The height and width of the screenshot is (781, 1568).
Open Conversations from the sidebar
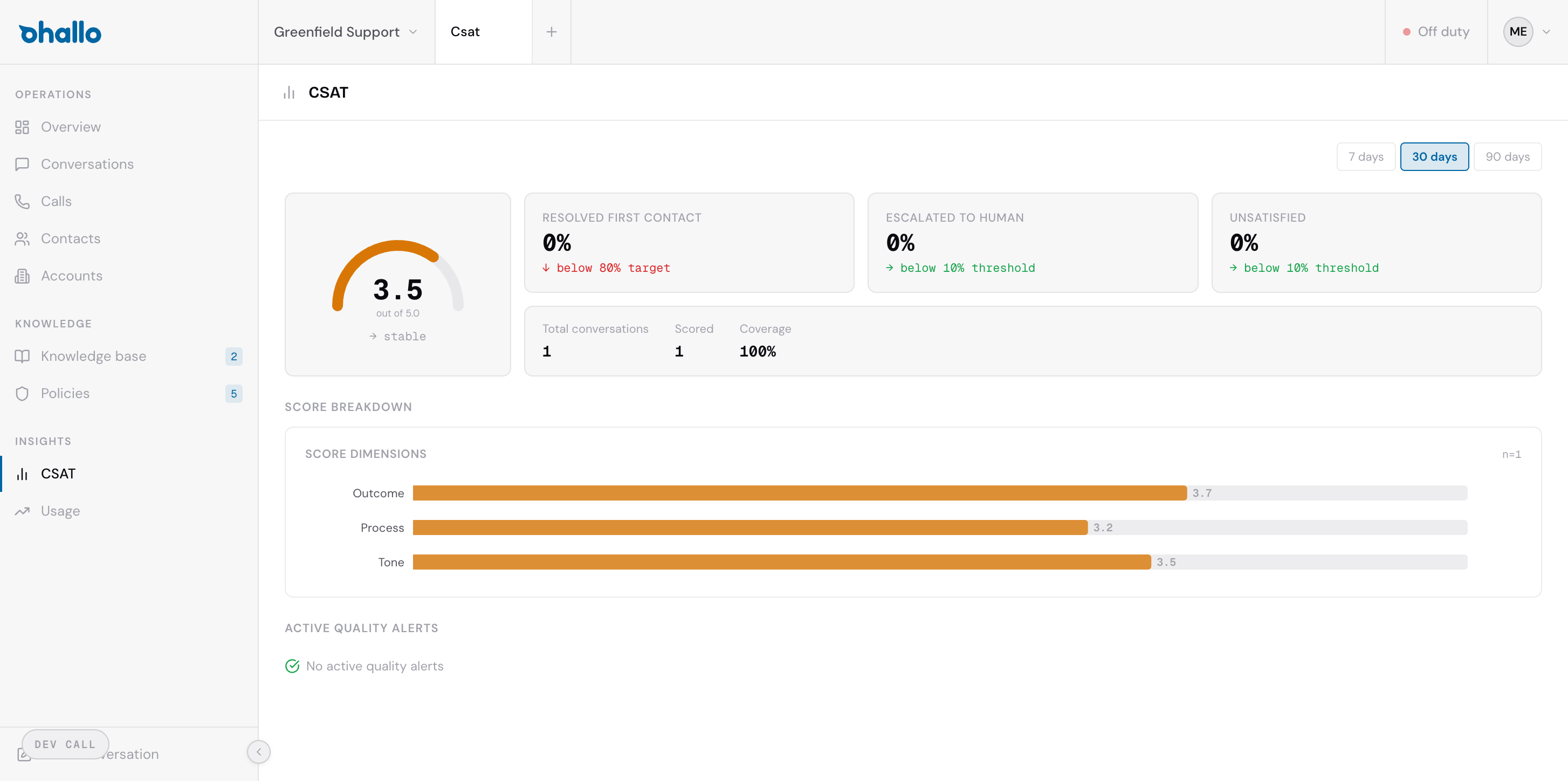pyautogui.click(x=129, y=165)
